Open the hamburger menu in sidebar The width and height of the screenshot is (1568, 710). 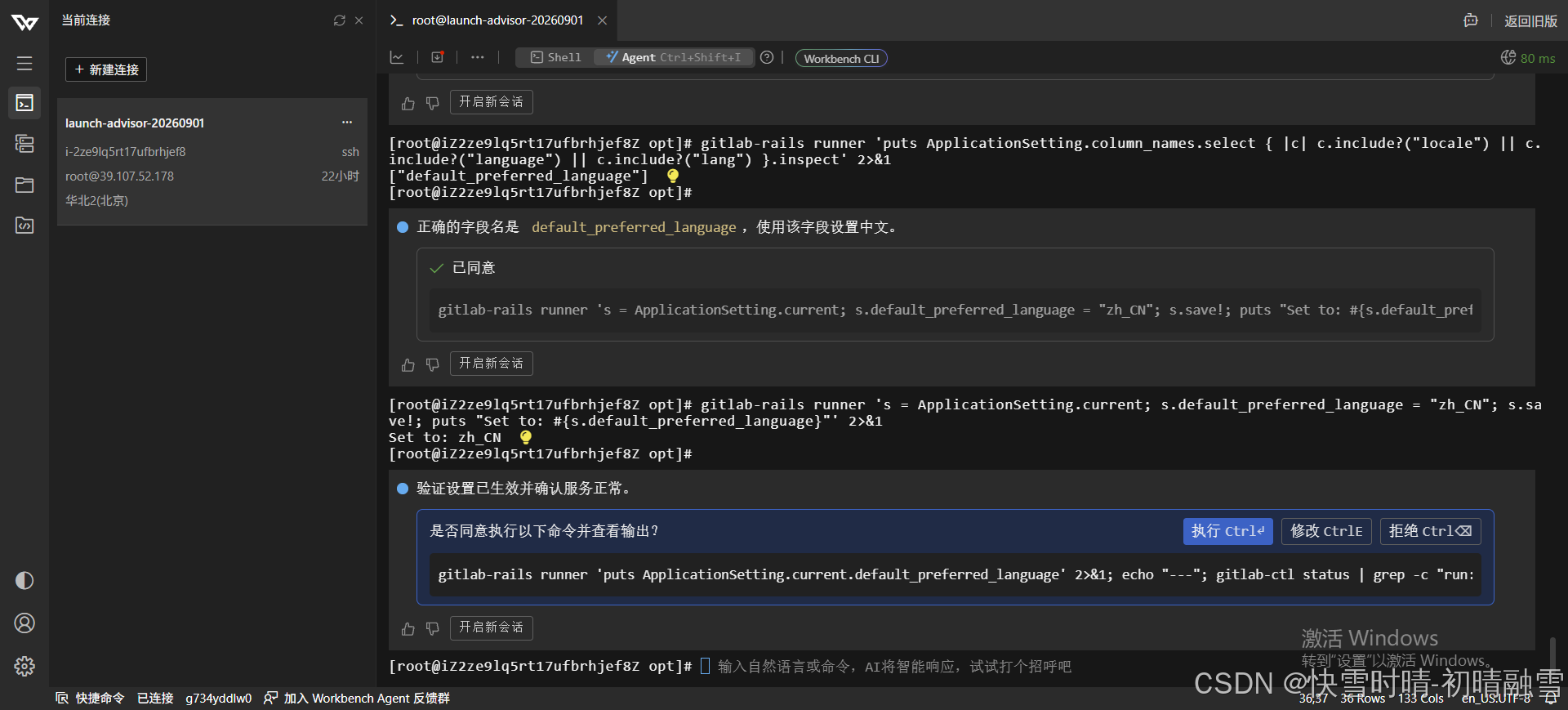click(24, 63)
